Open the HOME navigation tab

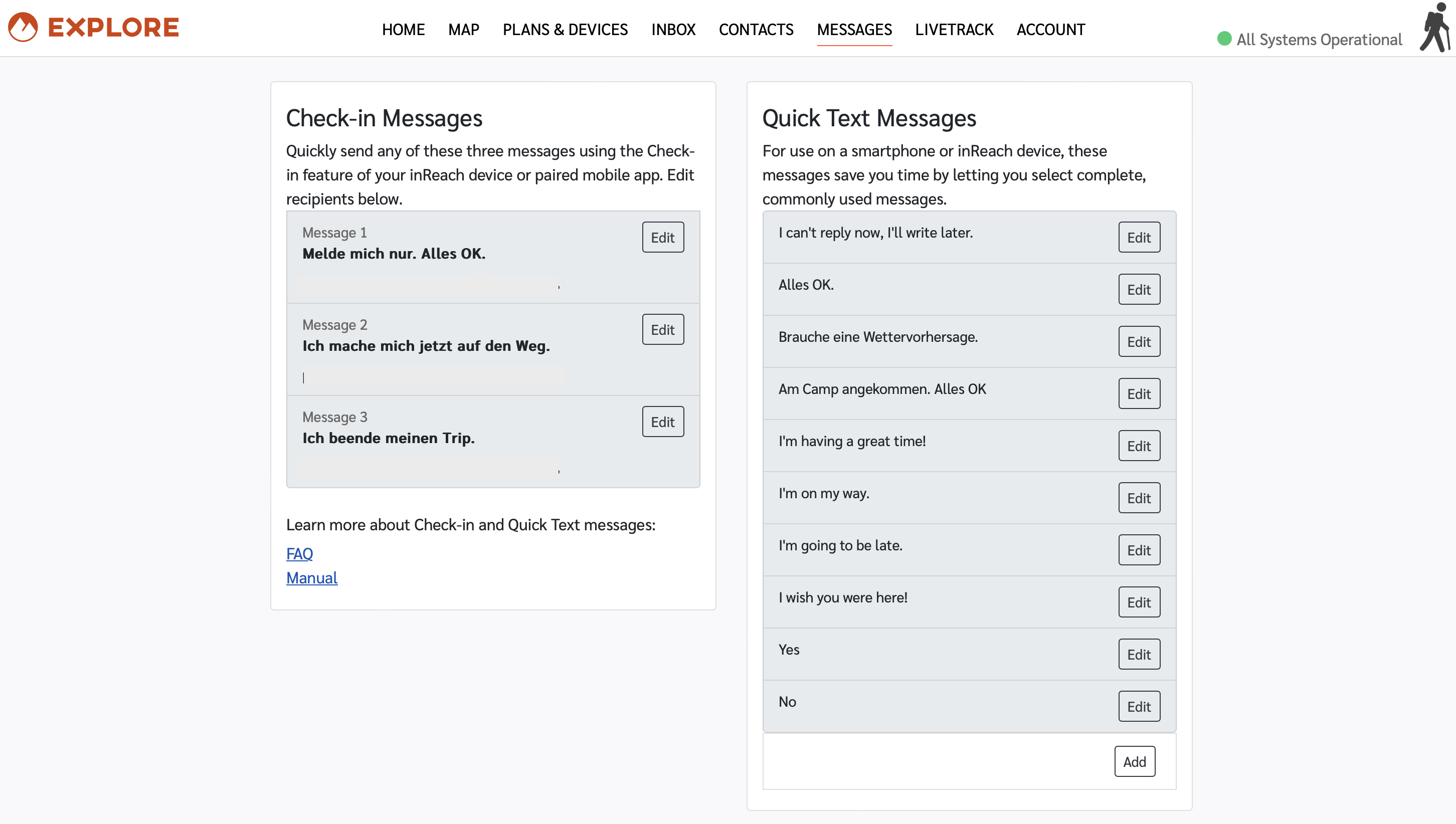point(403,30)
